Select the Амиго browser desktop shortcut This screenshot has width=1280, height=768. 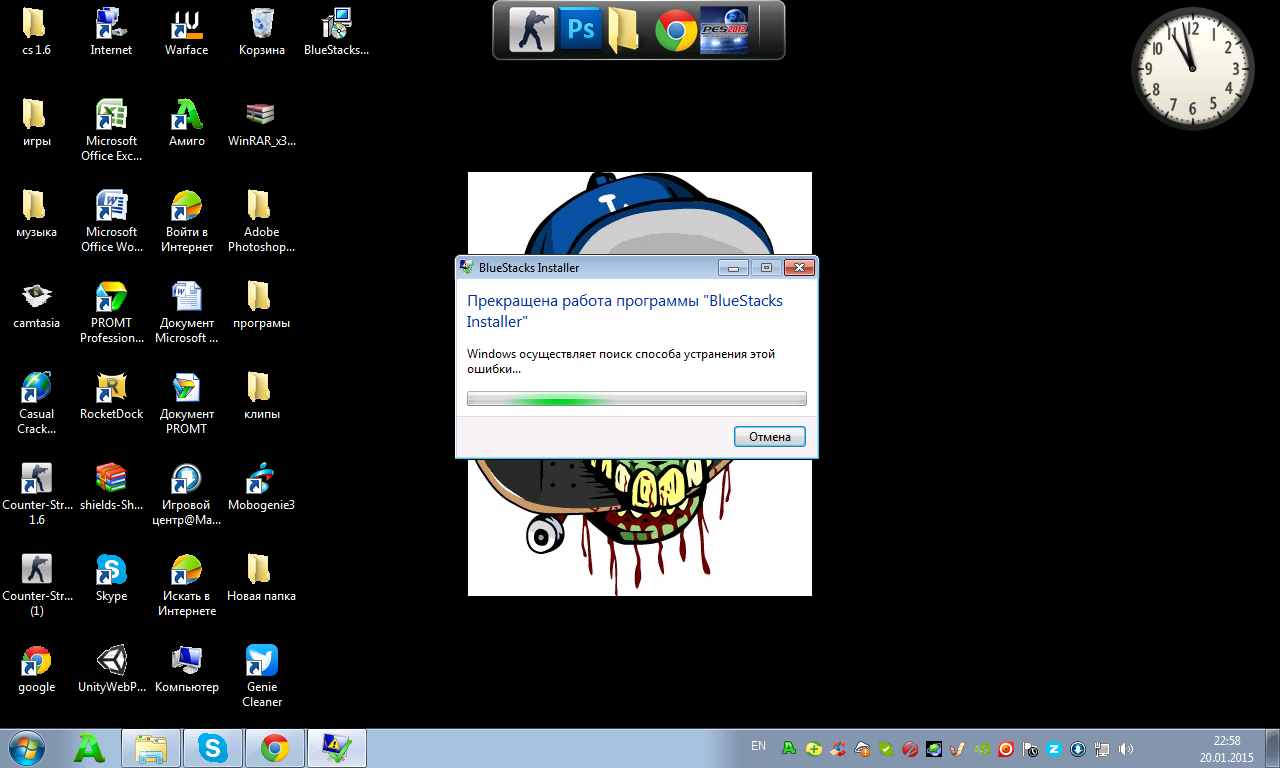(x=187, y=123)
